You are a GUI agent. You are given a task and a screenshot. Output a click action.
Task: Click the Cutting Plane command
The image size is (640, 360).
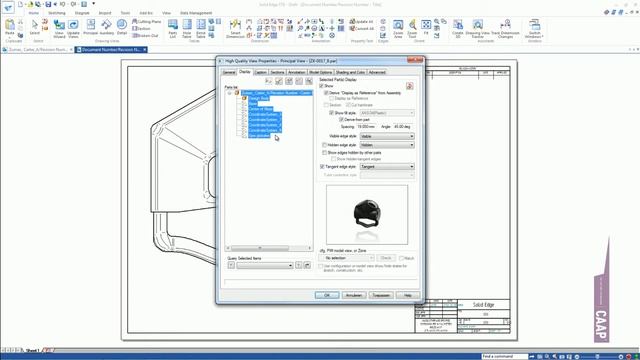(x=147, y=21)
